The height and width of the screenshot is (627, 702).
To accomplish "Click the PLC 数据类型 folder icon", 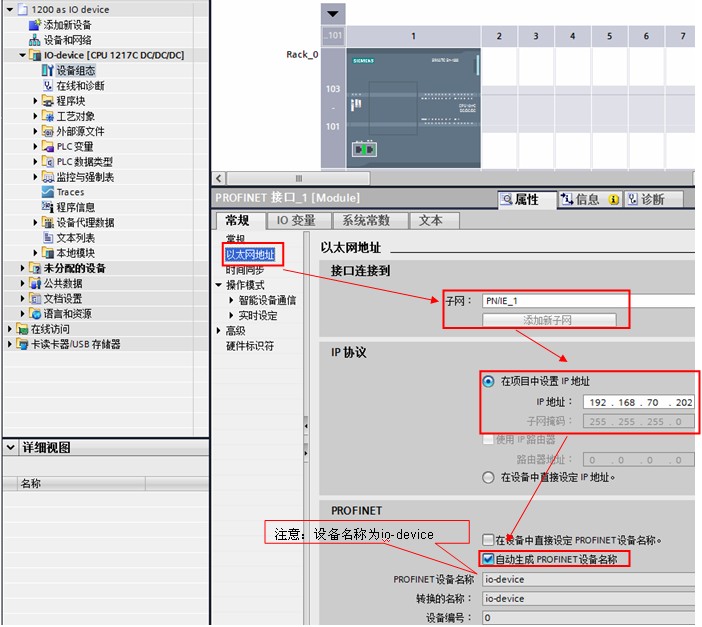I will pyautogui.click(x=47, y=162).
